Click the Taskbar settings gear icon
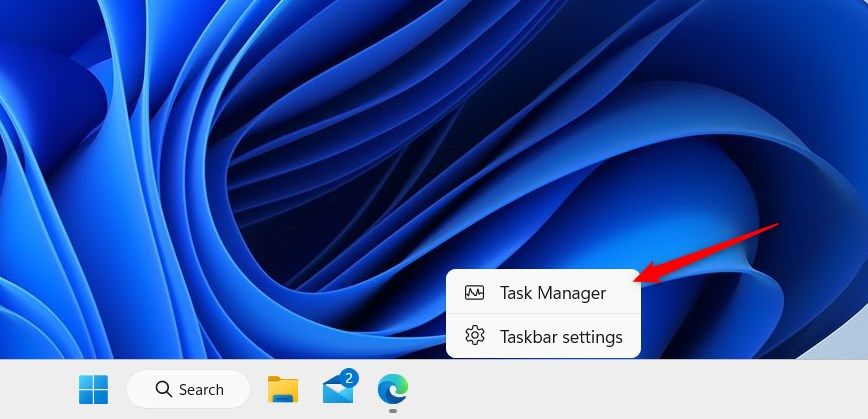868x419 pixels. (474, 335)
